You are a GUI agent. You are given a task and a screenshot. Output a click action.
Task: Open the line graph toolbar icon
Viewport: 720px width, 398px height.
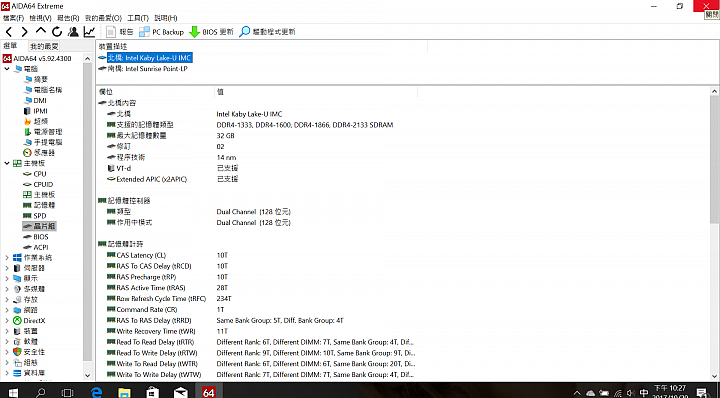pos(89,32)
